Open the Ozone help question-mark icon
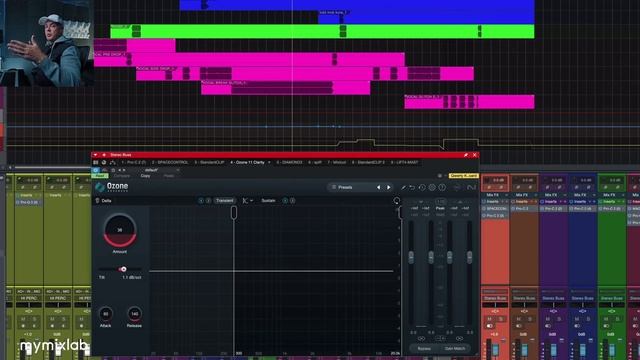The image size is (640, 360). point(442,187)
